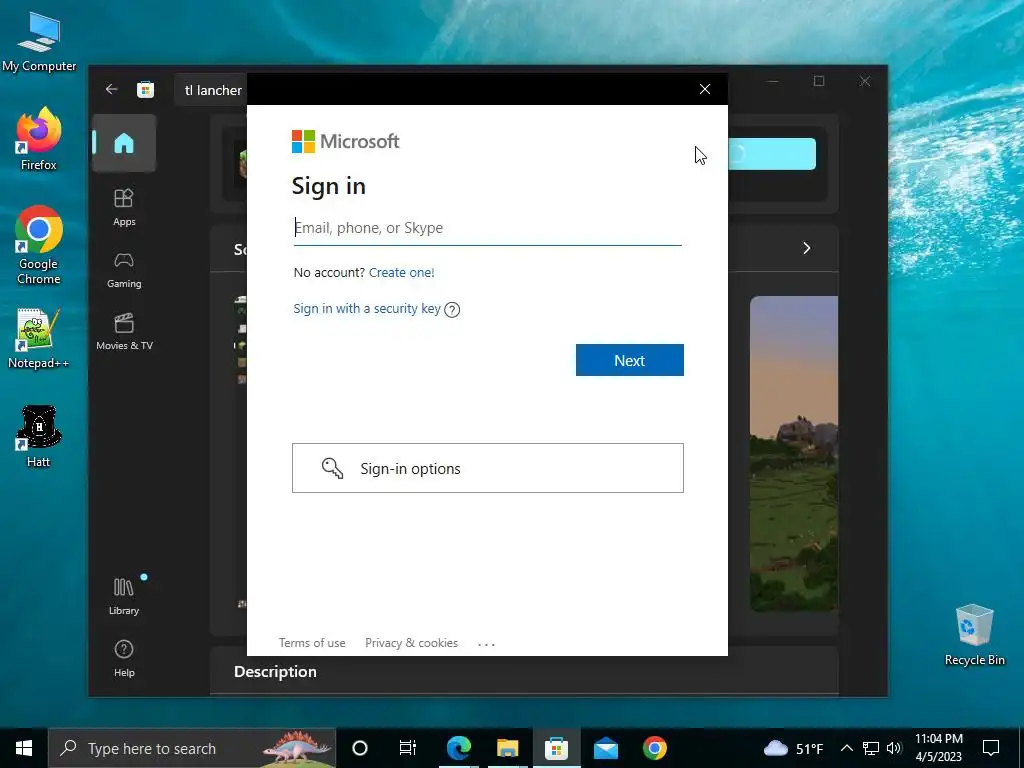Open the Create one! account link
The image size is (1024, 768).
(401, 272)
